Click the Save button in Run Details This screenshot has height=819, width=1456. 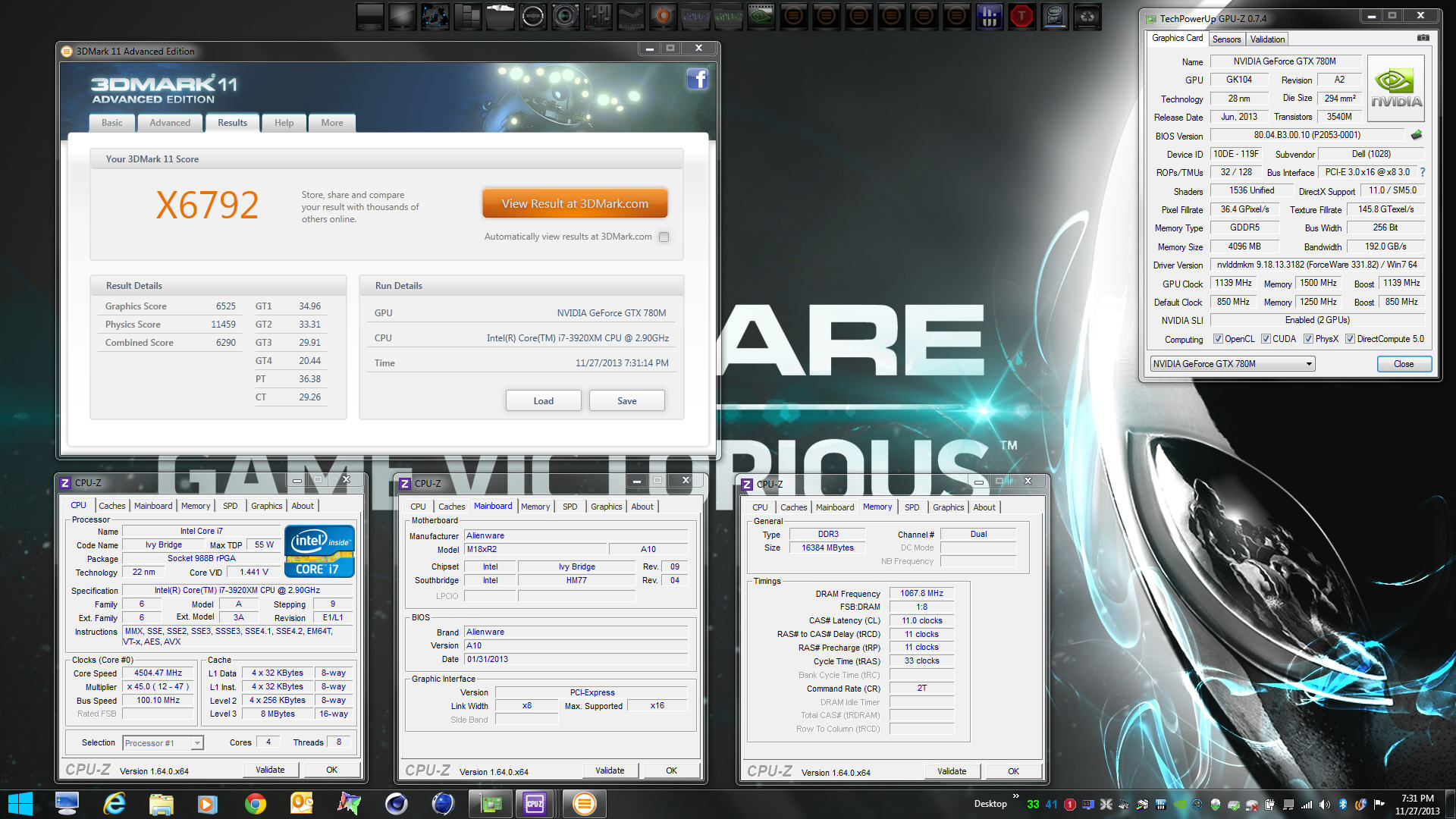click(x=626, y=400)
